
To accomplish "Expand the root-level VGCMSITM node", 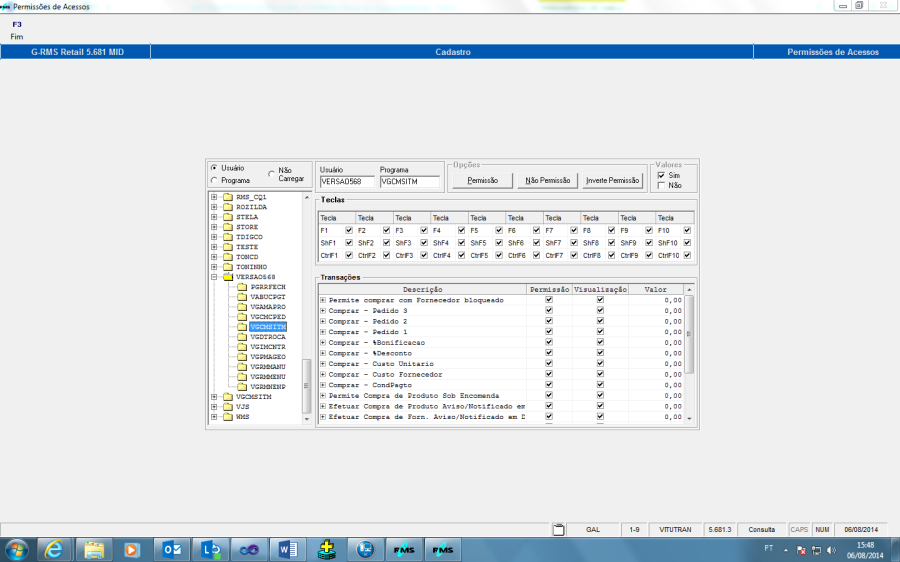I will pos(214,397).
